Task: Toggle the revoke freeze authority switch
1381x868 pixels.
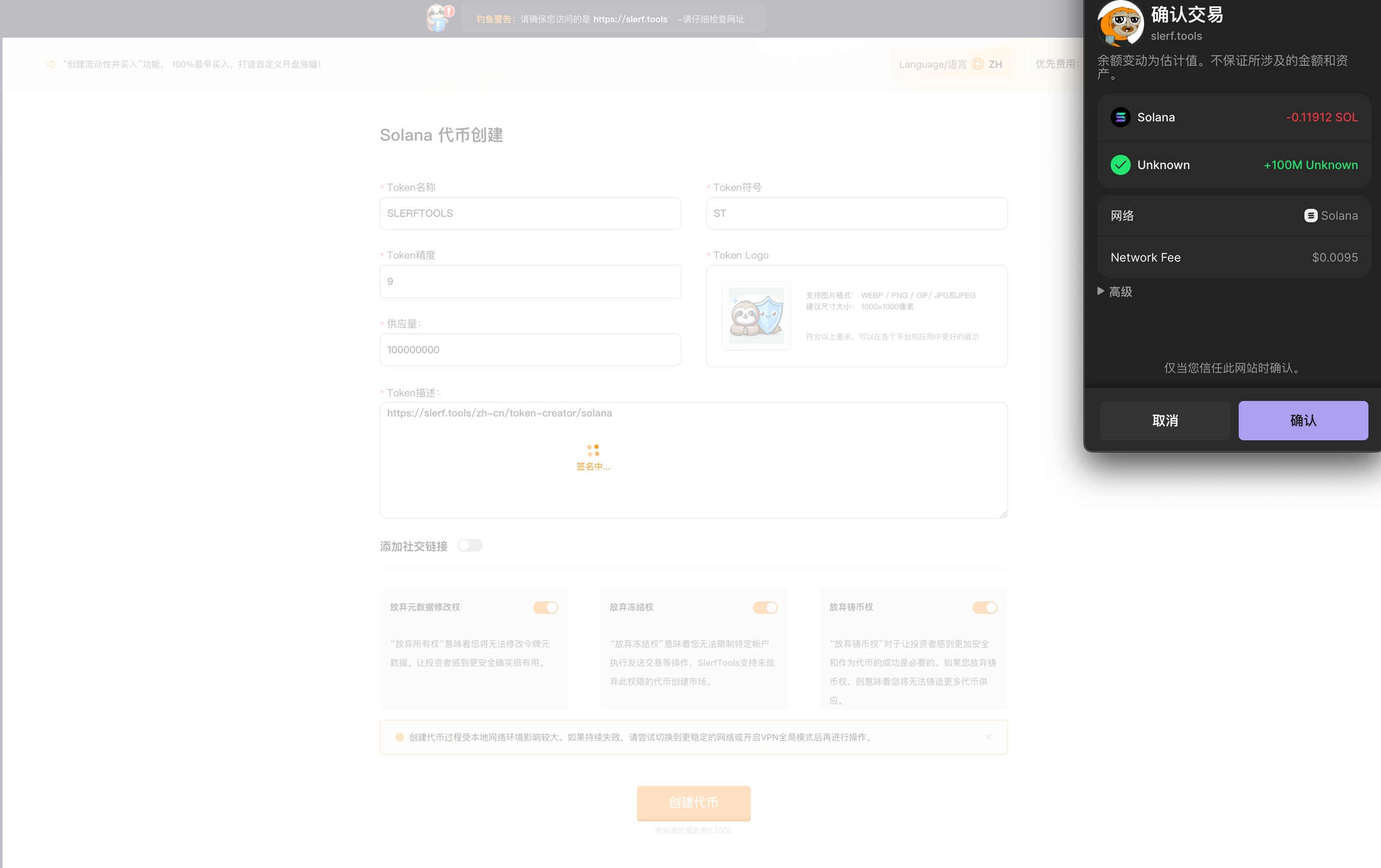Action: pyautogui.click(x=765, y=608)
